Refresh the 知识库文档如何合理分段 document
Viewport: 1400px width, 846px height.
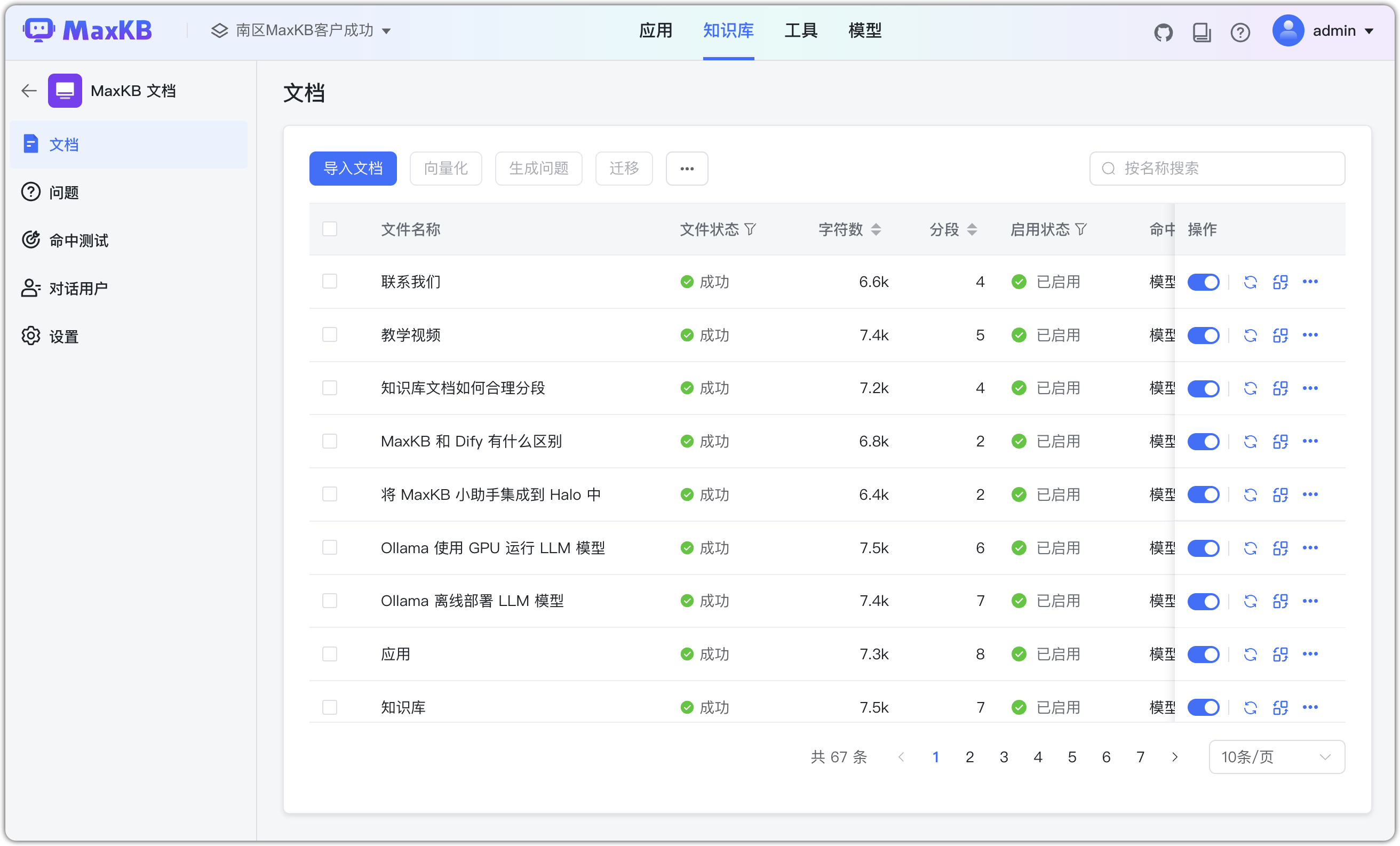(x=1250, y=388)
